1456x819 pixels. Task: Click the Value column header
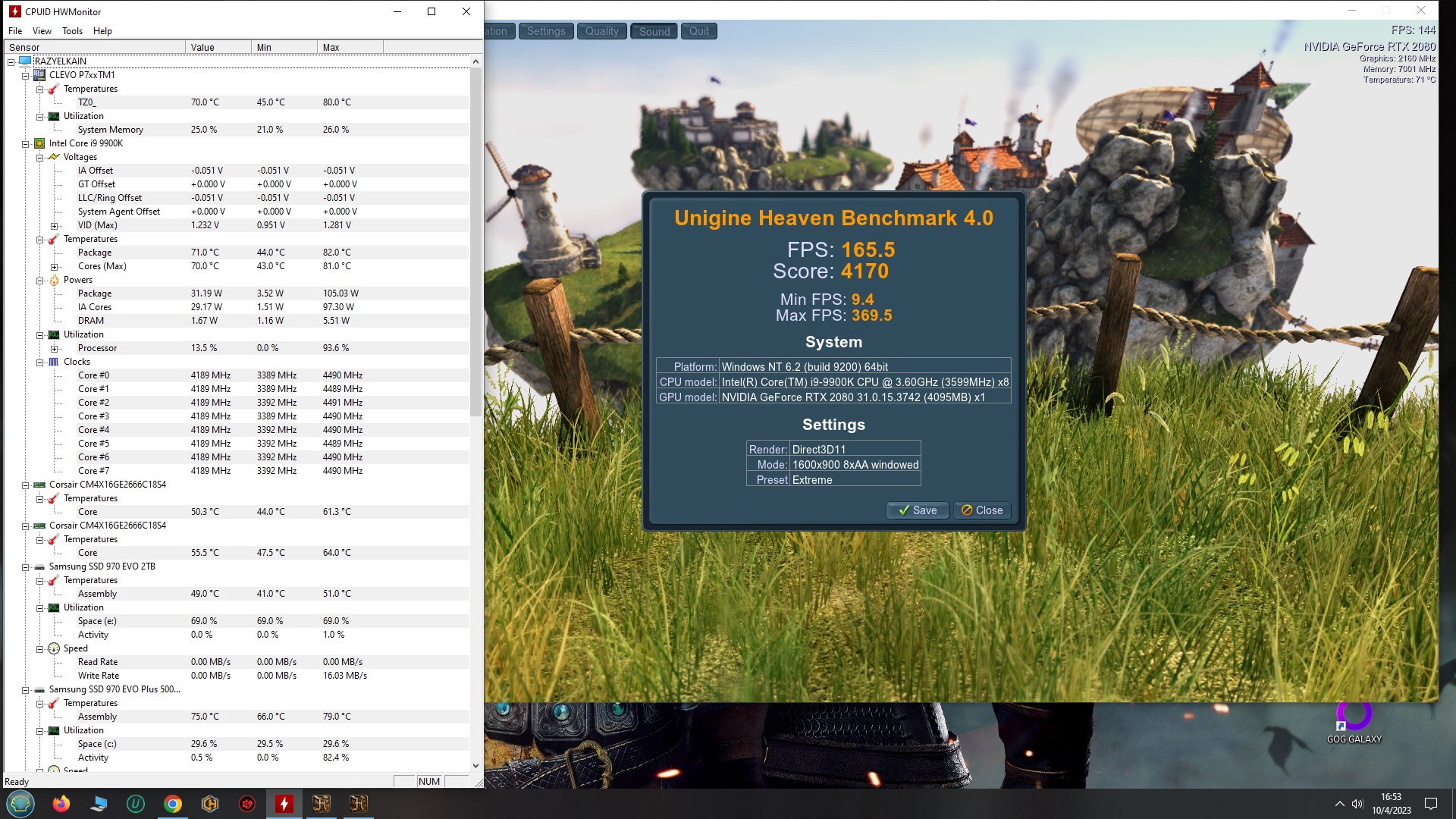pos(218,47)
